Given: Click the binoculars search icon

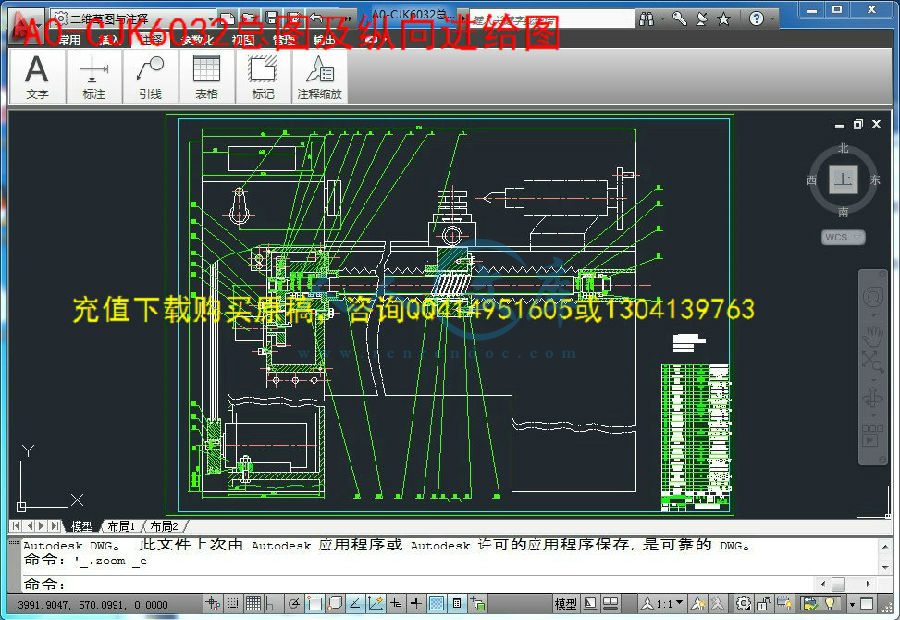Looking at the screenshot, I should [x=646, y=19].
